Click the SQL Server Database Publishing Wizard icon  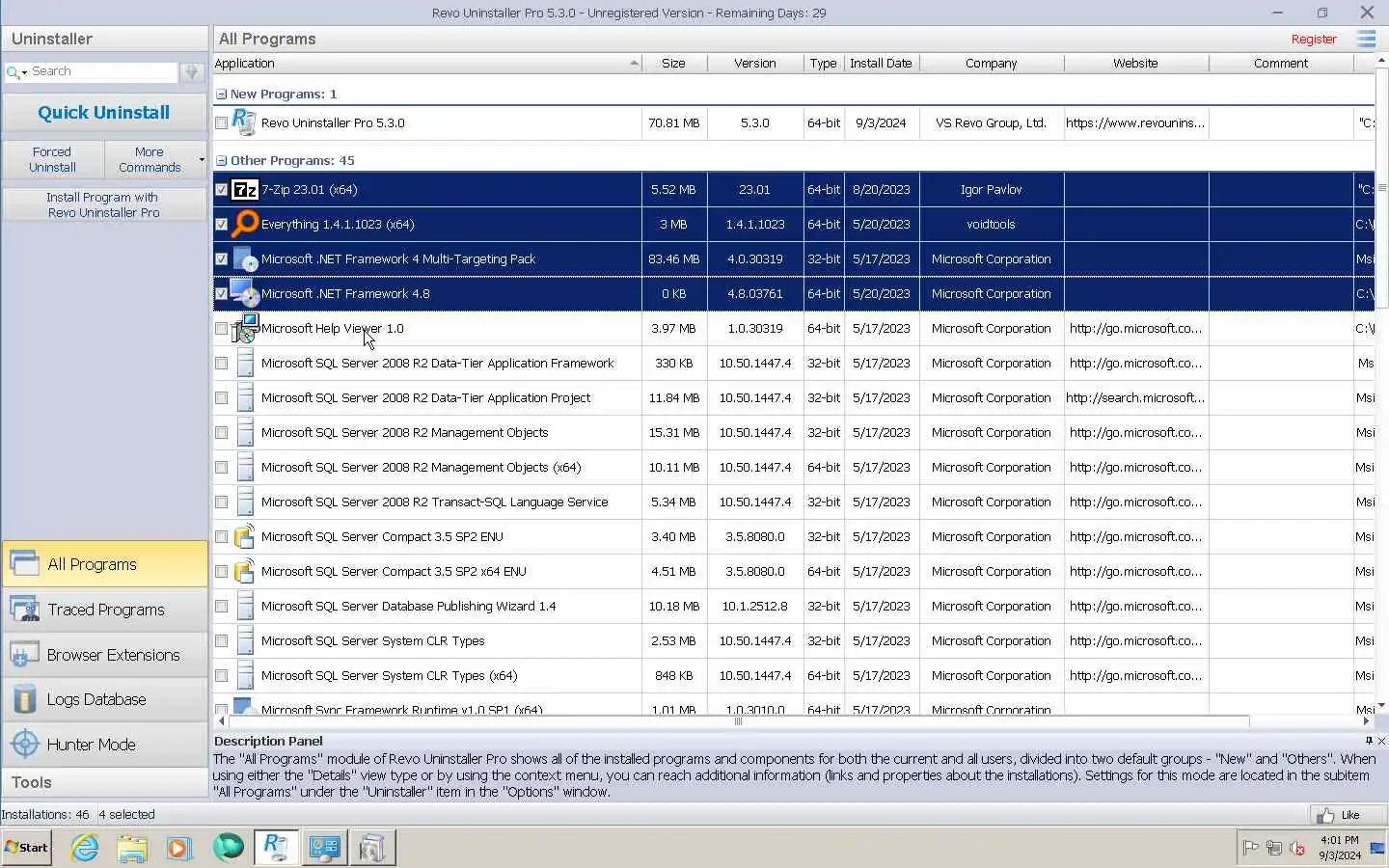pyautogui.click(x=245, y=606)
